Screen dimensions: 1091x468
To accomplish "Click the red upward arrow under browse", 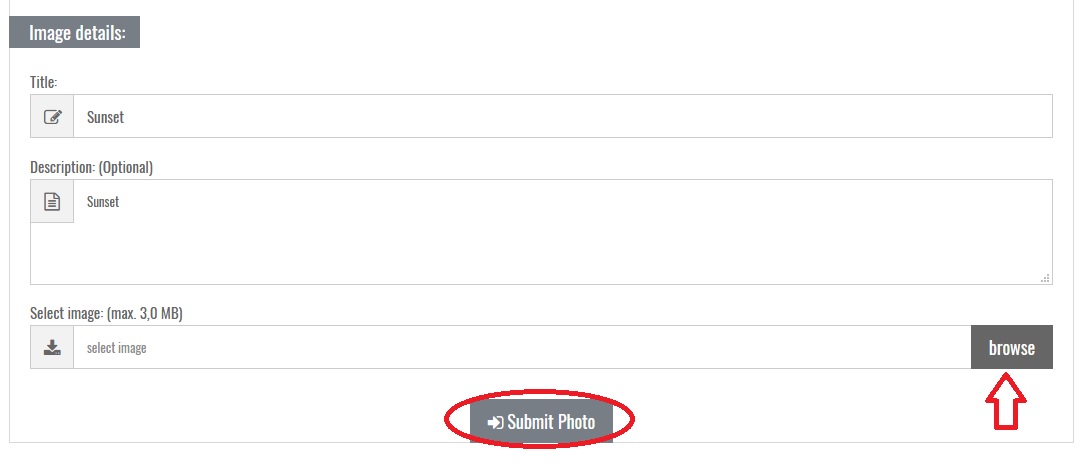I will [x=1007, y=400].
